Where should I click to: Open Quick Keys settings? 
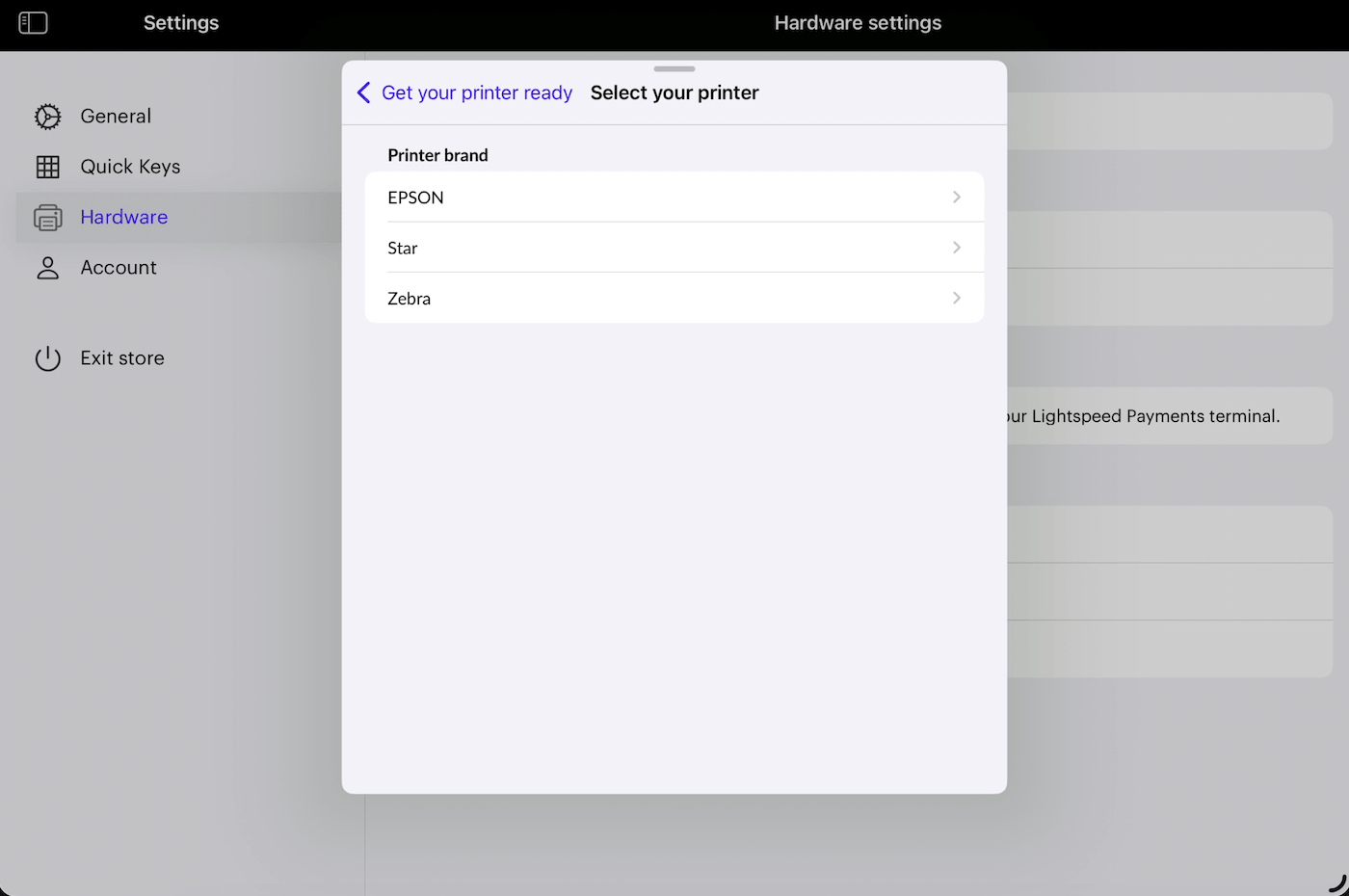tap(130, 167)
